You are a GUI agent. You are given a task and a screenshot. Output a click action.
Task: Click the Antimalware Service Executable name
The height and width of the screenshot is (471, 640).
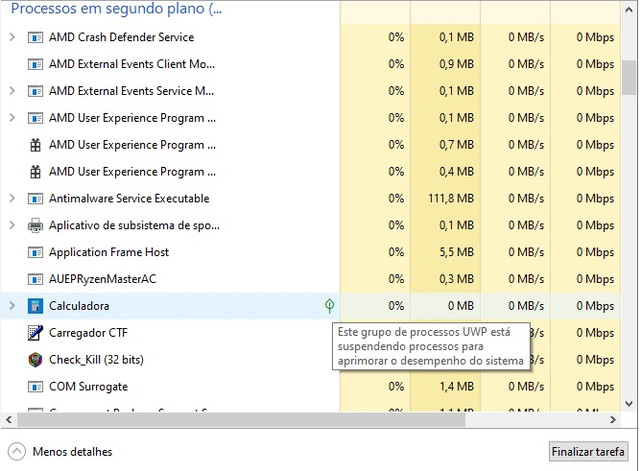(129, 198)
